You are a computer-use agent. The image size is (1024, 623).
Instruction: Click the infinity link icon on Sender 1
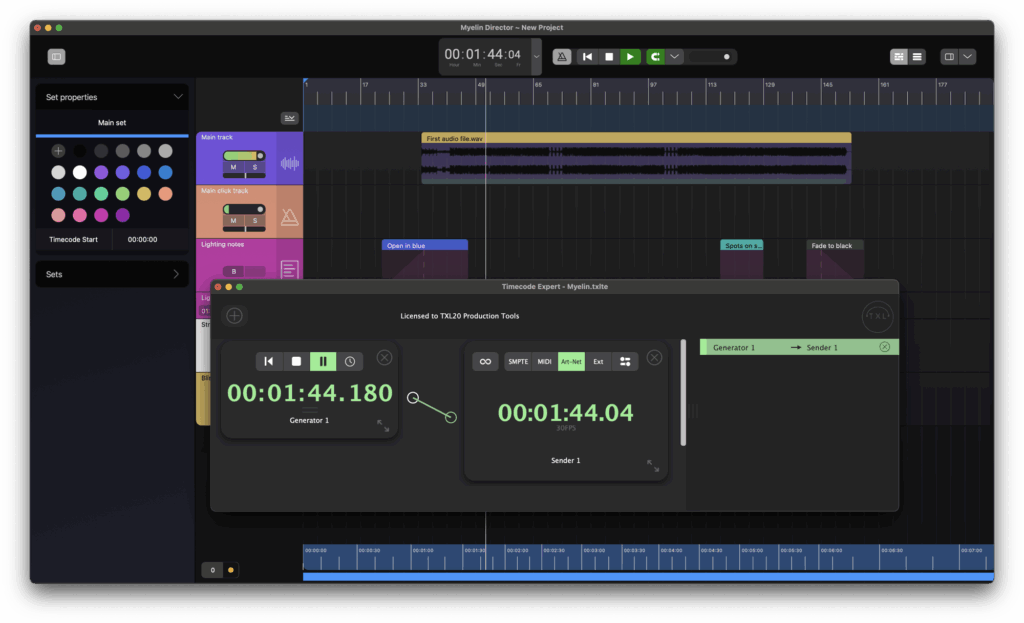[485, 361]
